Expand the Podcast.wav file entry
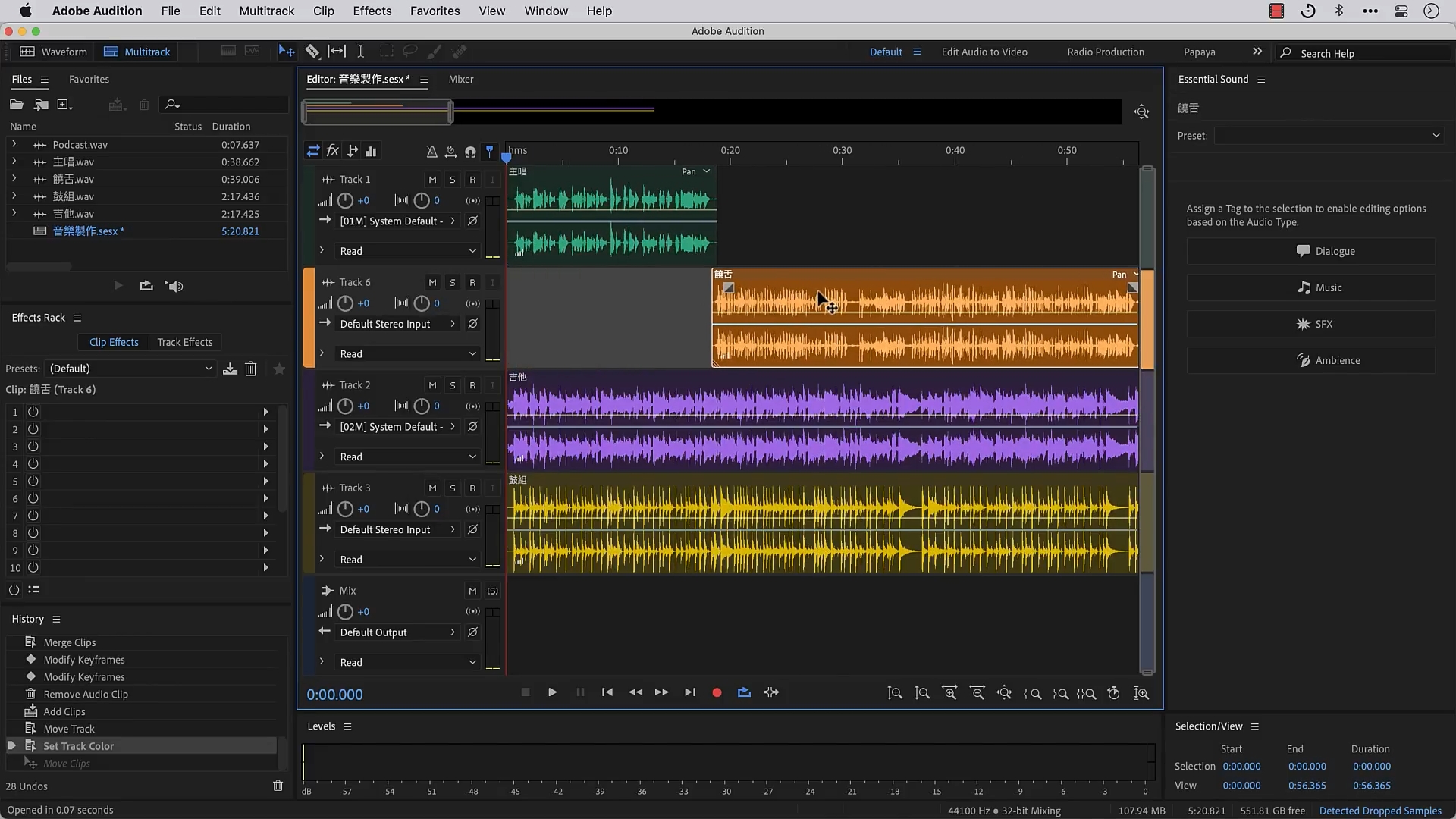The height and width of the screenshot is (819, 1456). tap(14, 144)
